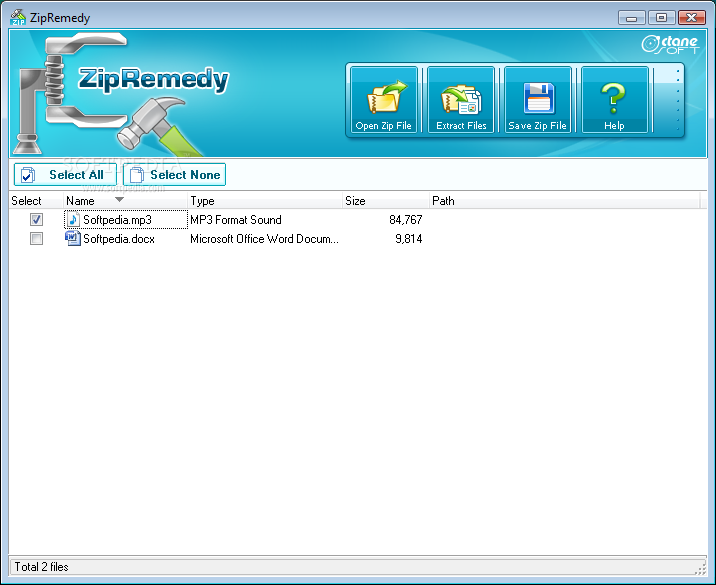Click the Word icon beside Softpedia.docx

73,238
